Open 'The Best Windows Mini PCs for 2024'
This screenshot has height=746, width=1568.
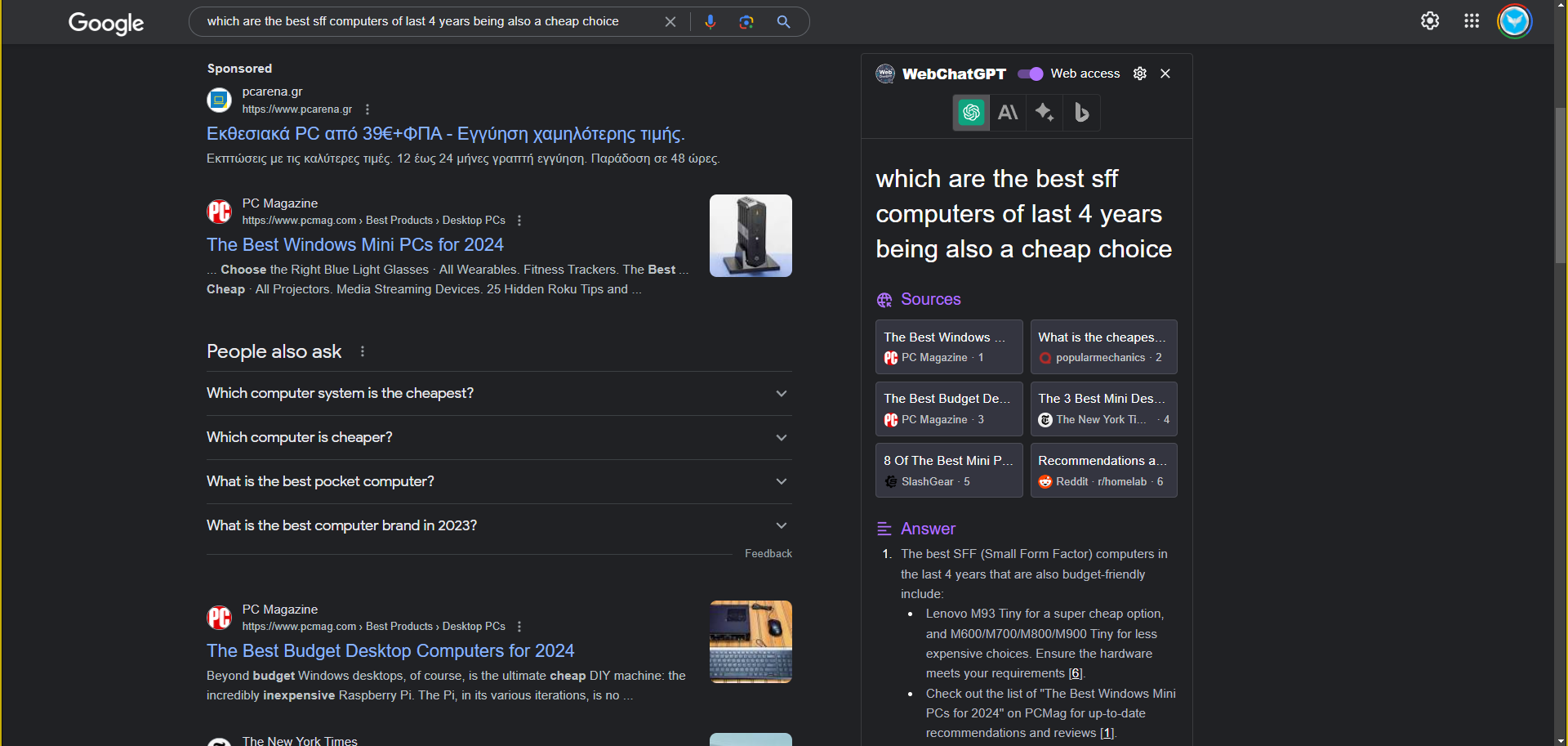355,245
